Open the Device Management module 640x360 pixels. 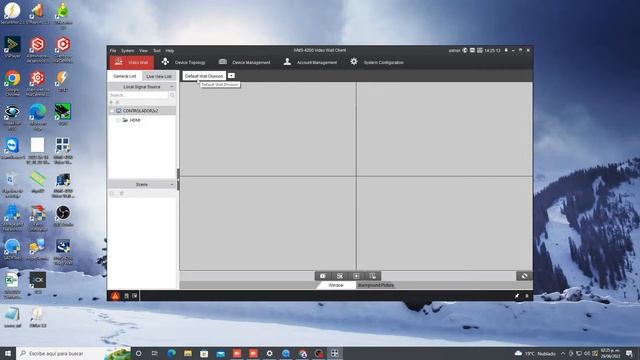[244, 62]
